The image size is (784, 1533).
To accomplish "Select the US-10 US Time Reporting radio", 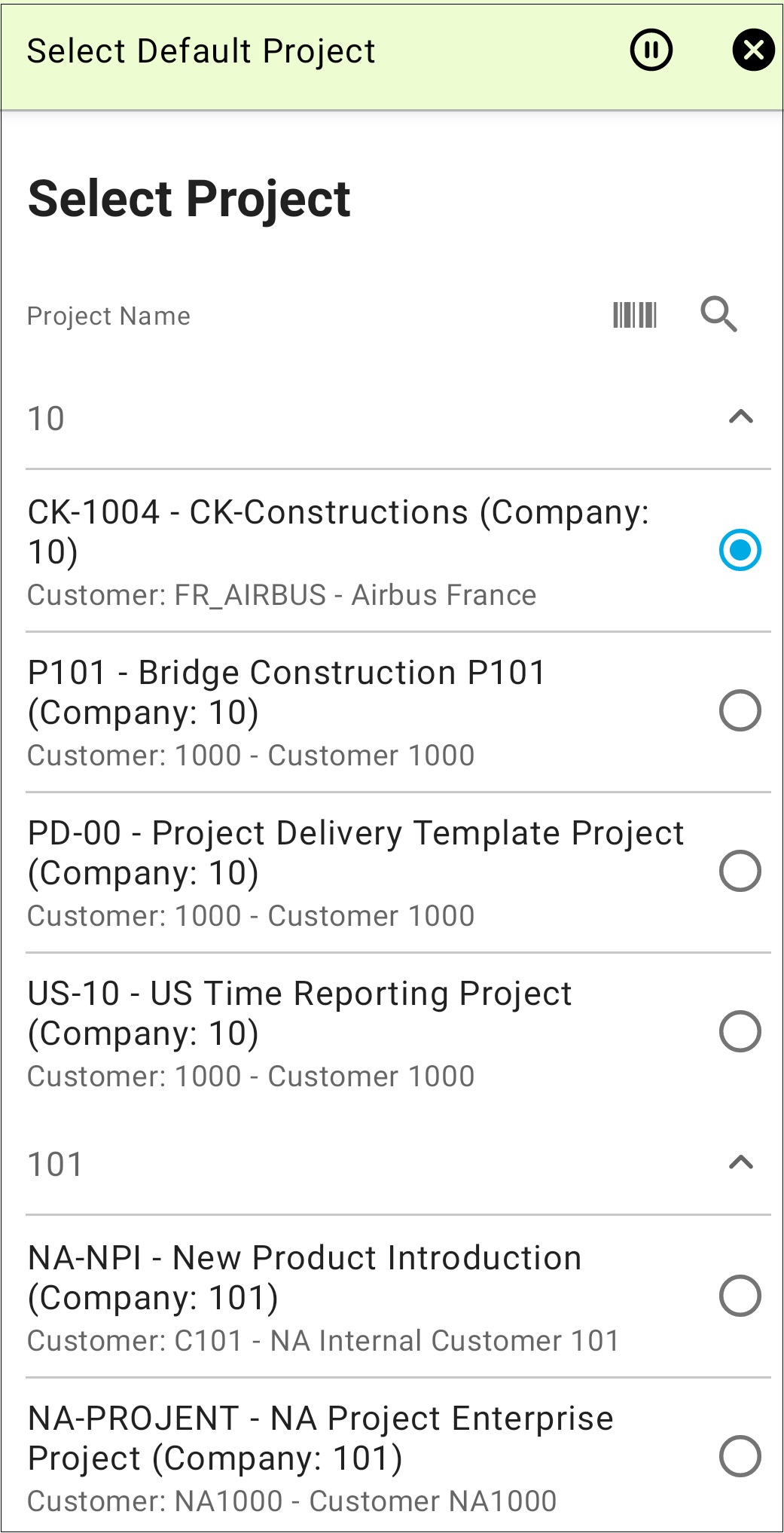I will tap(740, 1031).
